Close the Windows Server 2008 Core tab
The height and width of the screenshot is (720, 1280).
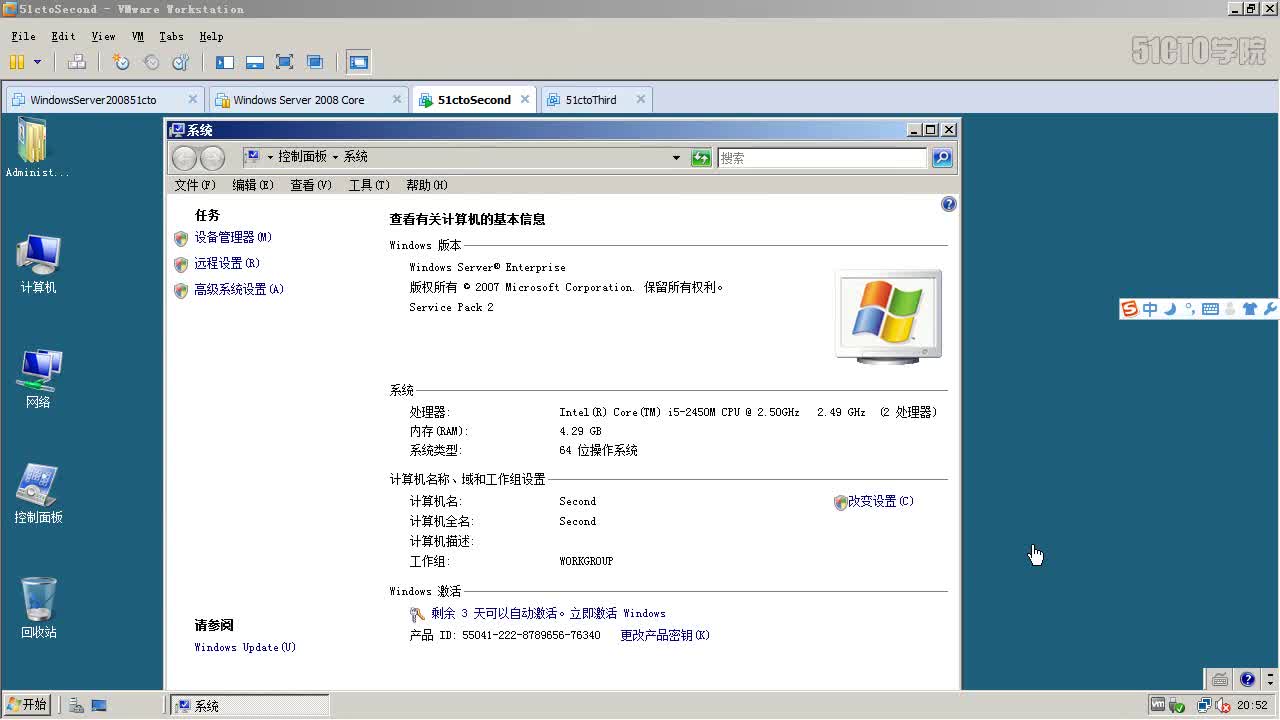coord(397,100)
